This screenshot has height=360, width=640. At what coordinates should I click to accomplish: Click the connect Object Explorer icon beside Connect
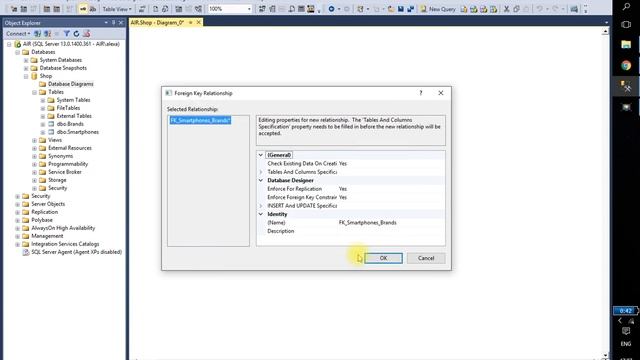[x=38, y=33]
